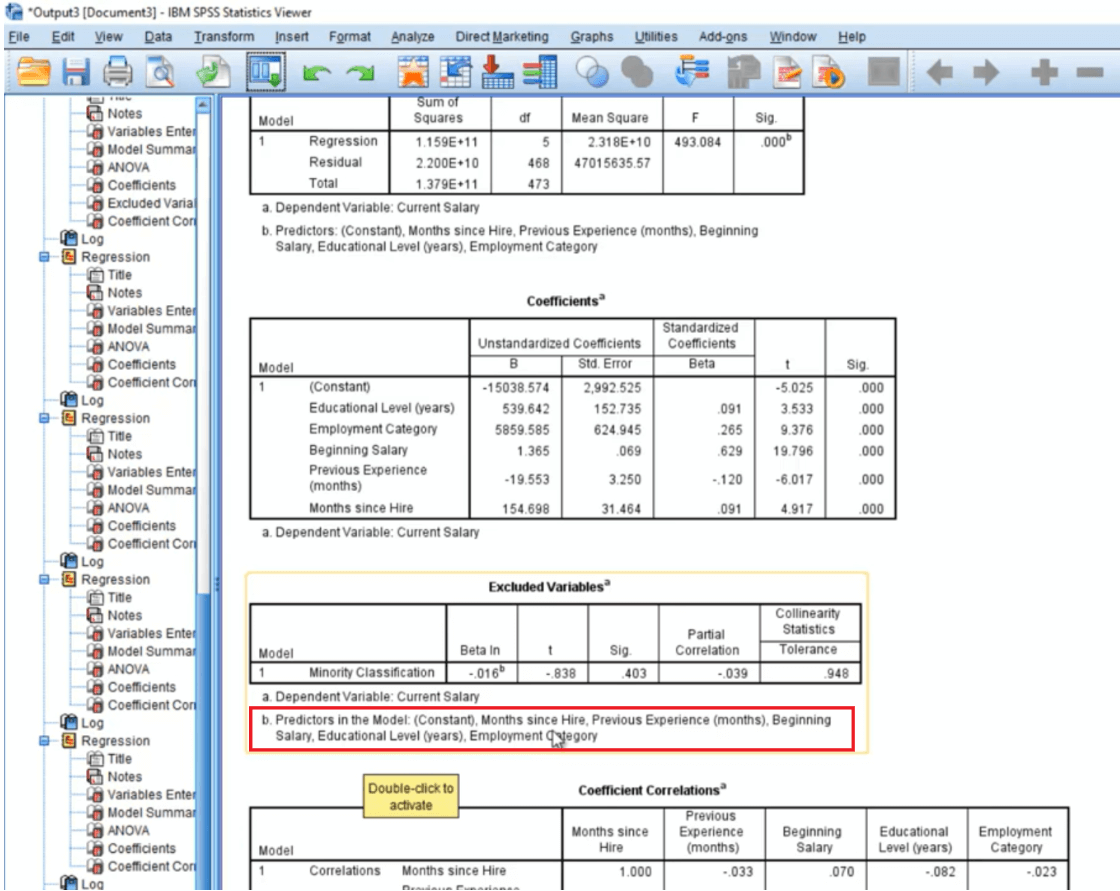
Task: Click the Partial Correlation value -.039
Action: (732, 673)
